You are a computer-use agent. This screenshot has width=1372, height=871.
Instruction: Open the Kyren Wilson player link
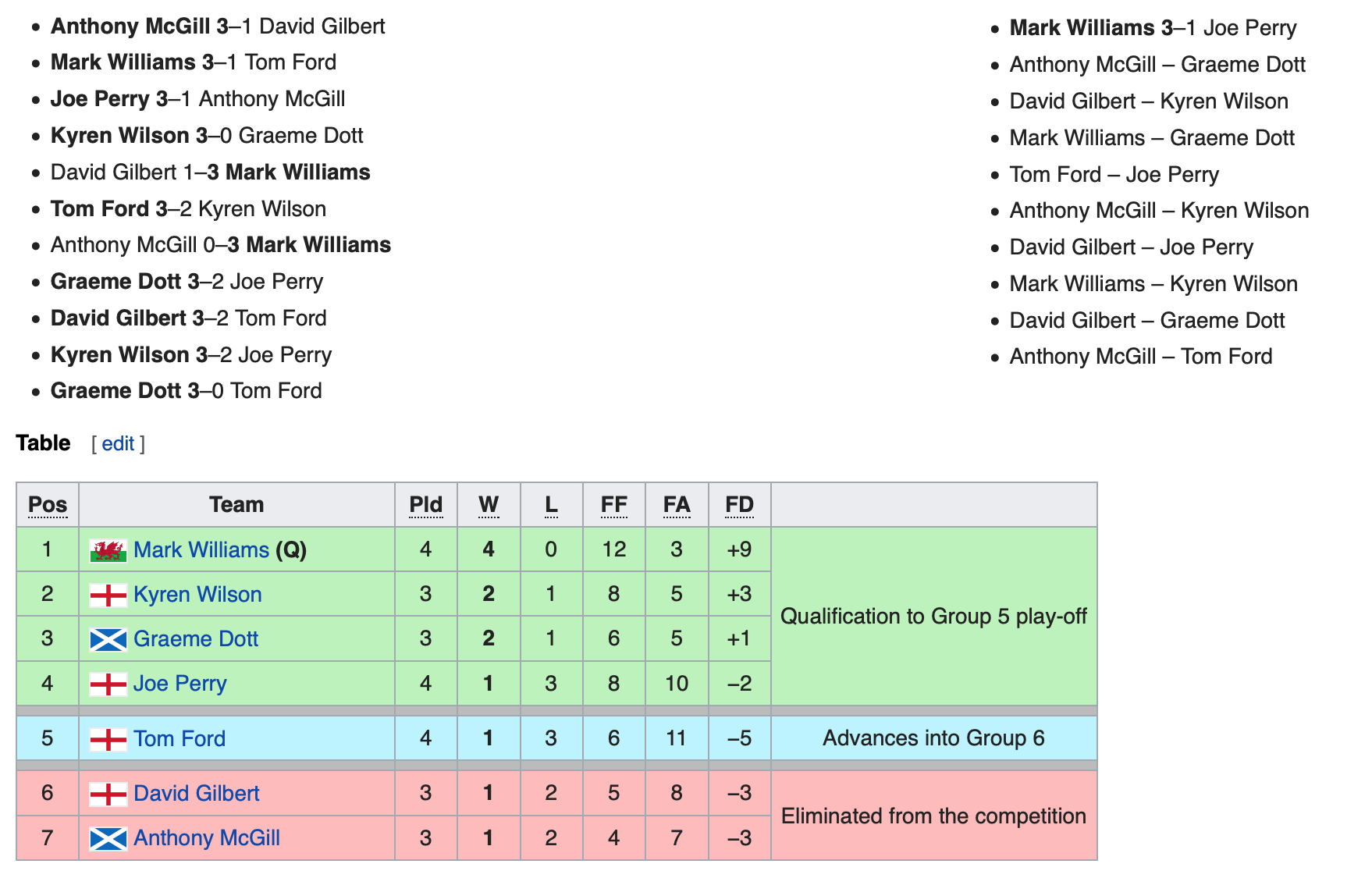(x=197, y=594)
